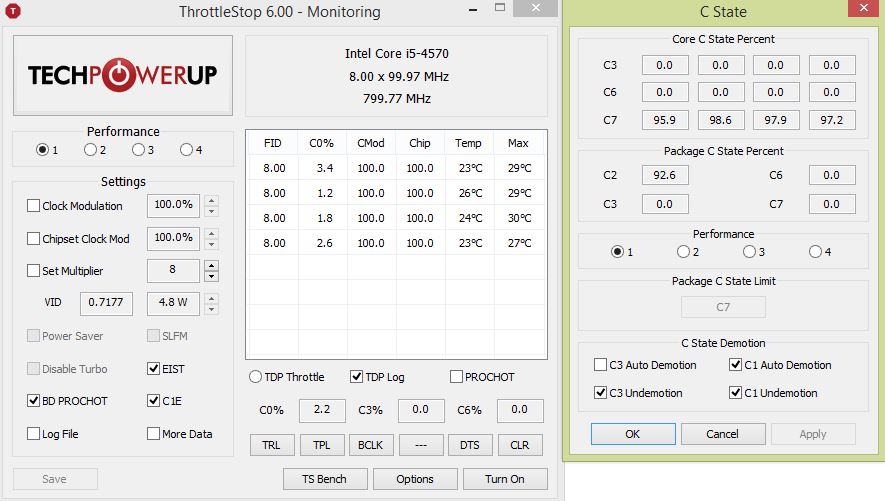
Task: Click the core C7 value 98.6 field
Action: pos(721,120)
